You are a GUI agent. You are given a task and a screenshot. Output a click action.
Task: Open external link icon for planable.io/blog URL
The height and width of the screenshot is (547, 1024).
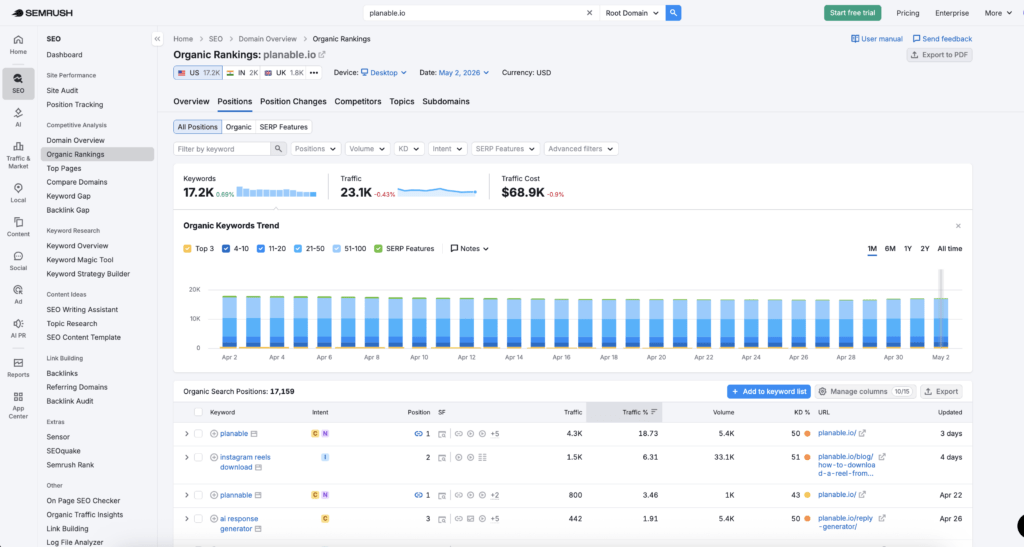point(882,457)
